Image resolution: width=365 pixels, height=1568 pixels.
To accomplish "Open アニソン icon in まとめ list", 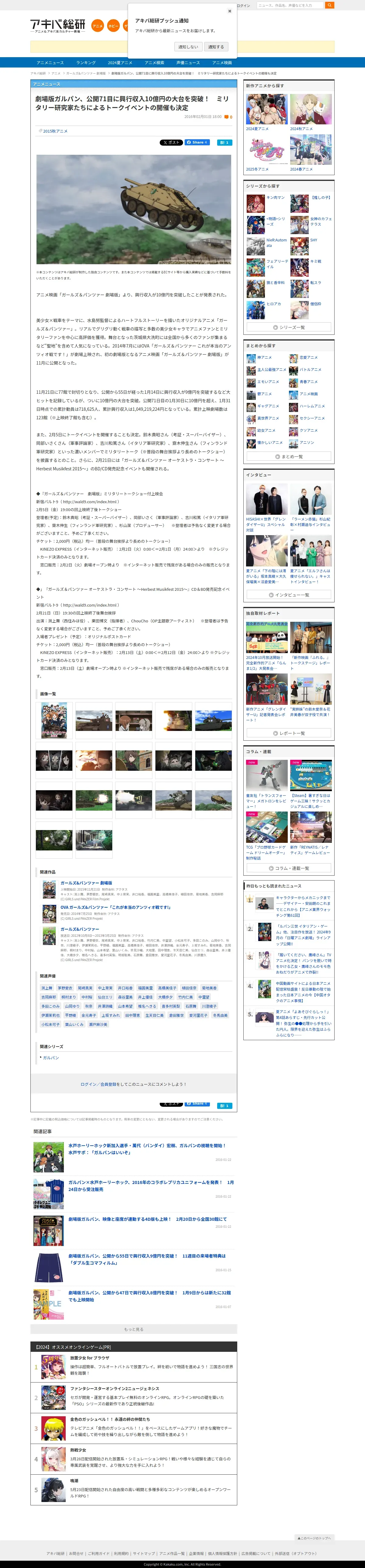I will (294, 443).
